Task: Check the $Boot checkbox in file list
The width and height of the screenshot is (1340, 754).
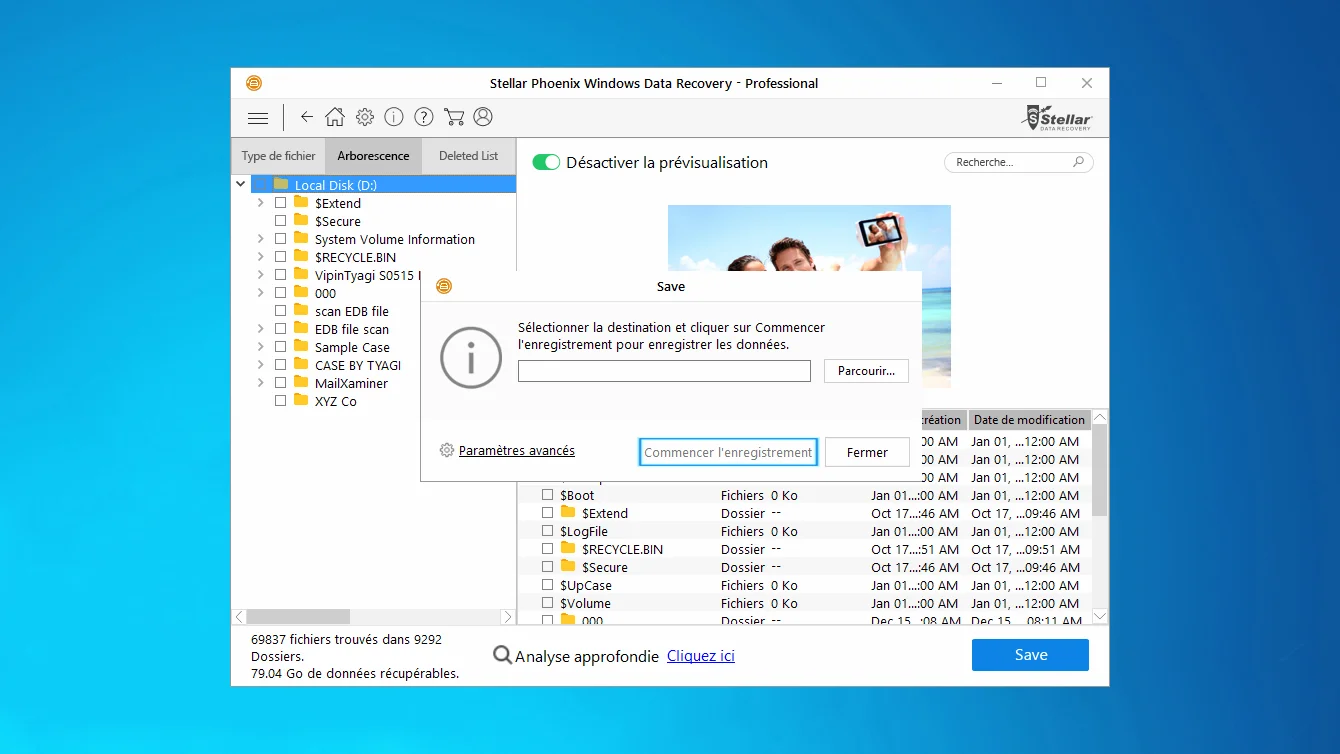Action: click(x=547, y=495)
